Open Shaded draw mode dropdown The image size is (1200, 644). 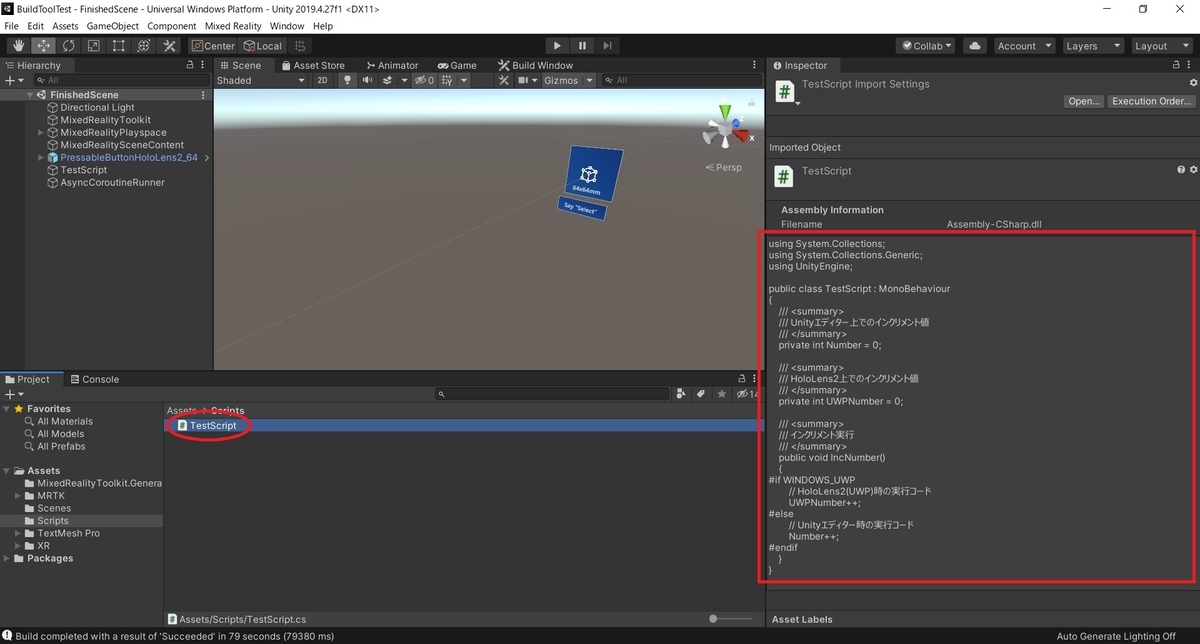[x=260, y=80]
